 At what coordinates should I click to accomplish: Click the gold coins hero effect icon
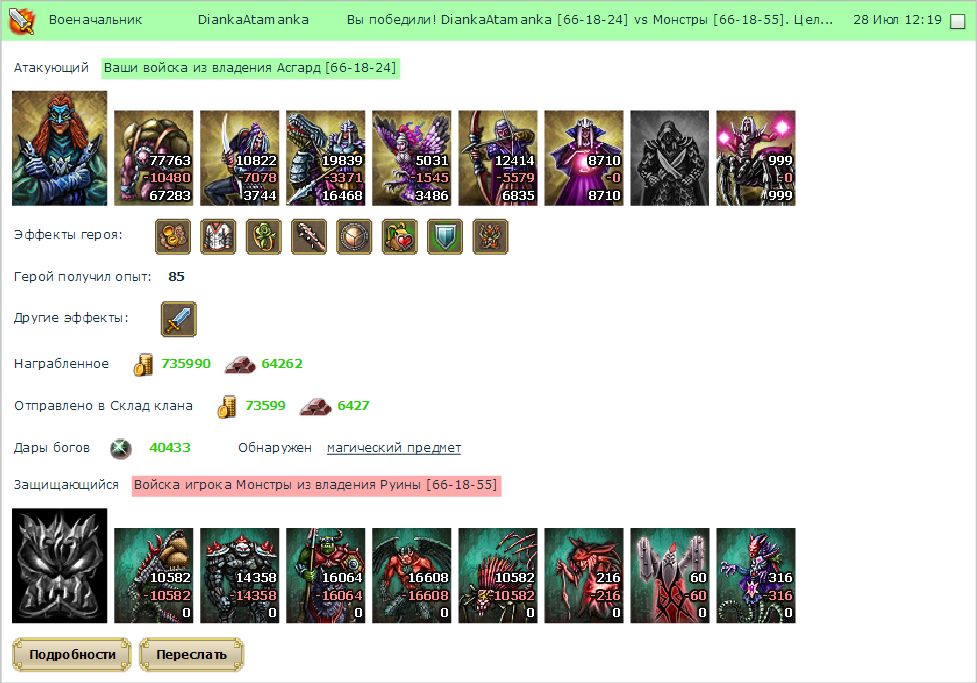click(173, 237)
